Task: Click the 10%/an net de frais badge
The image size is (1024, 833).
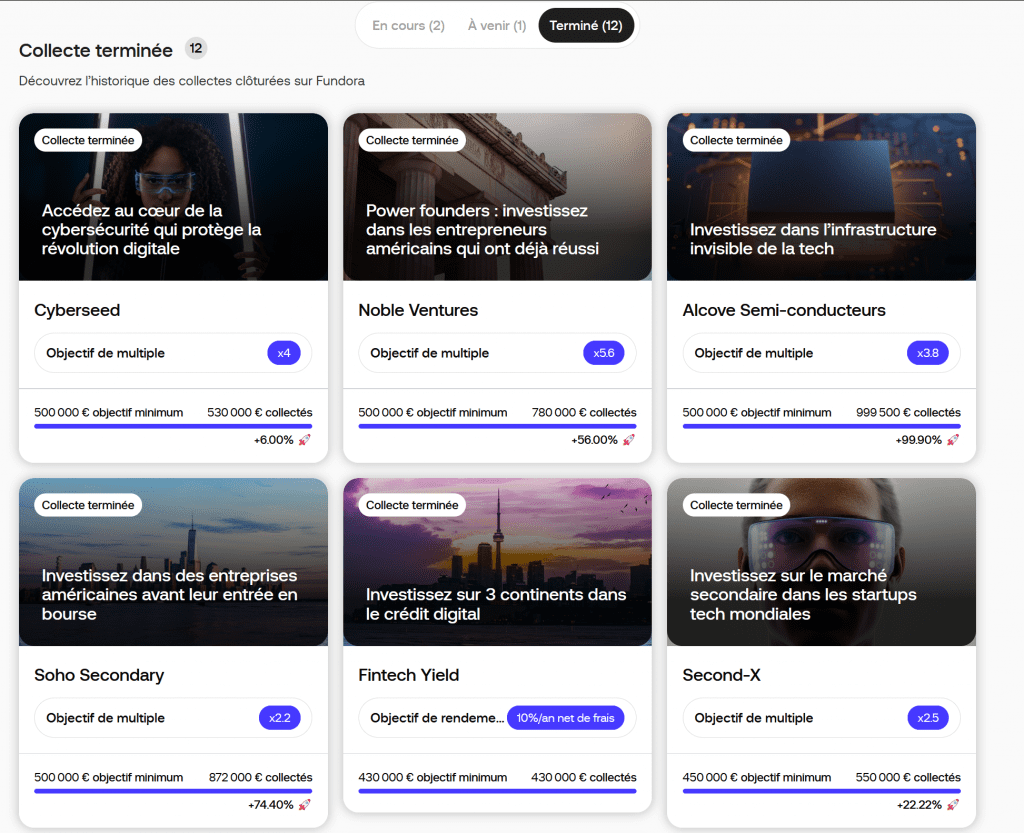Action: coord(565,718)
